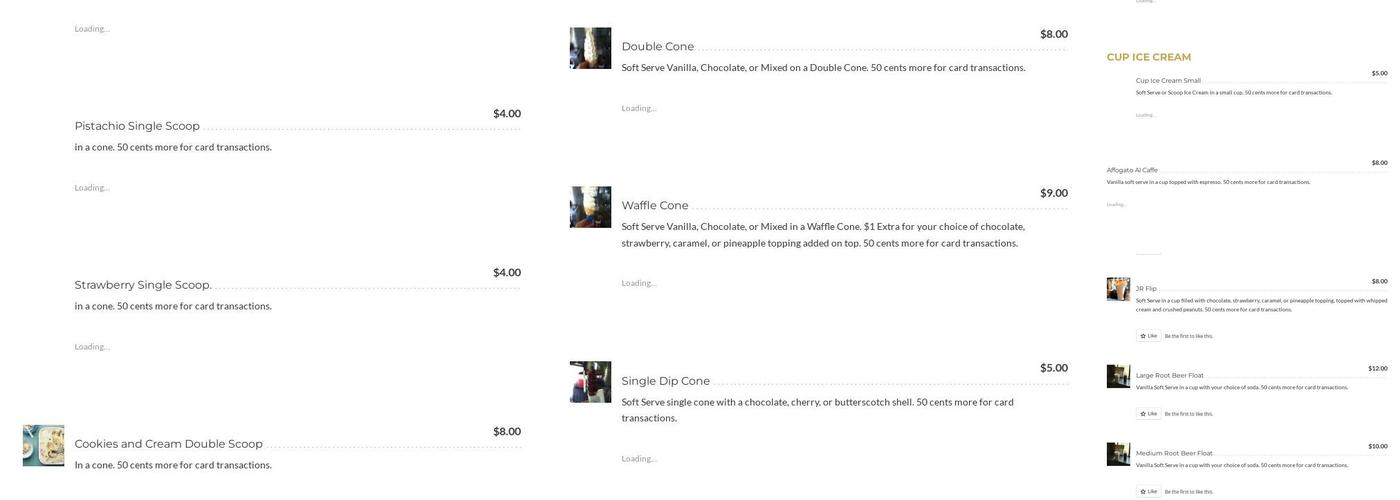Click the Large Root Beer Float title

point(1169,376)
